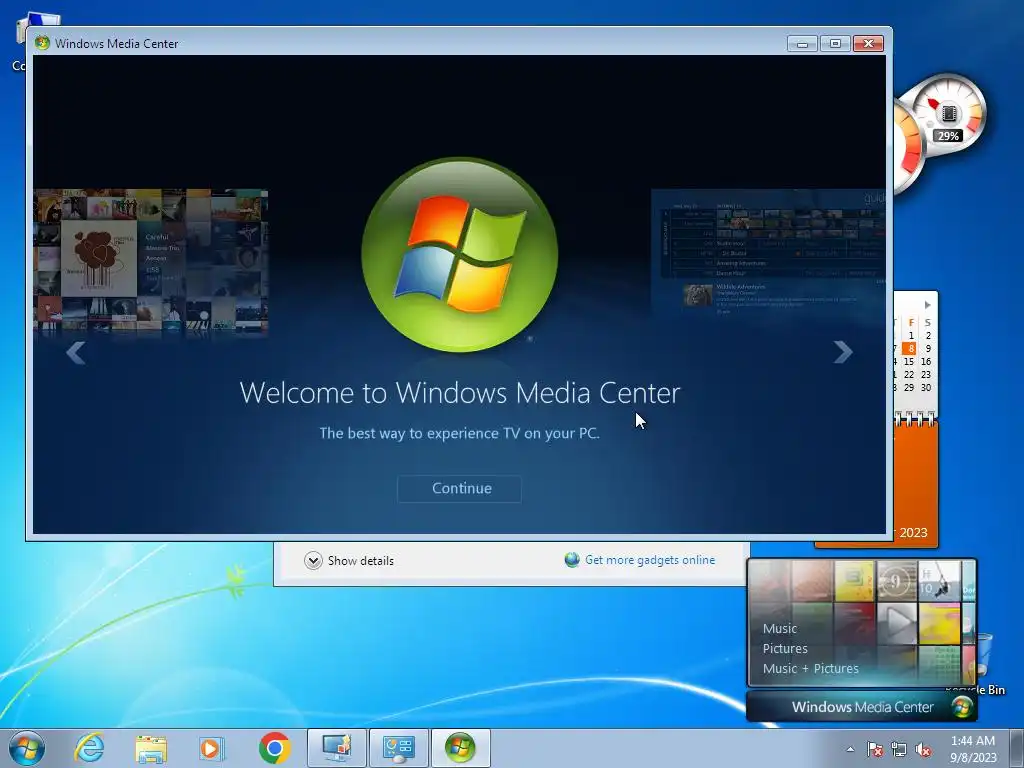The height and width of the screenshot is (768, 1024).
Task: Select day 16 in calendar gadget
Action: (926, 361)
